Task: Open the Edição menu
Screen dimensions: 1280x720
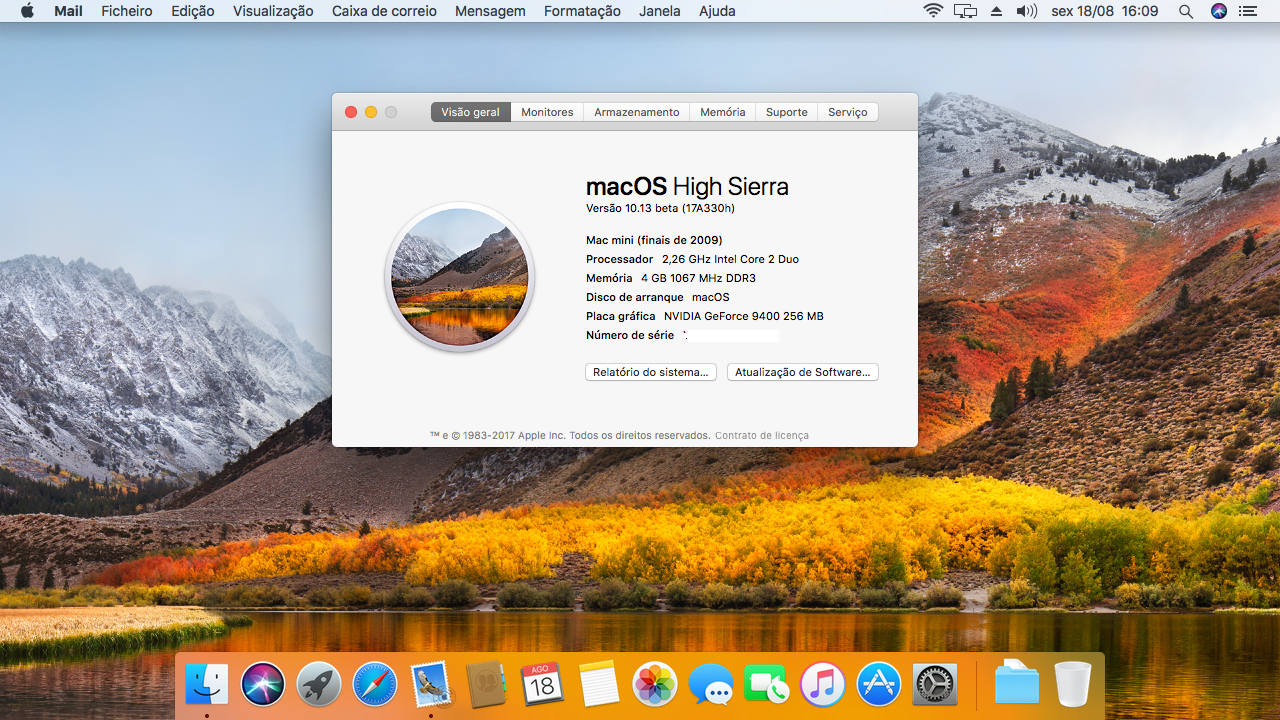Action: 193,11
